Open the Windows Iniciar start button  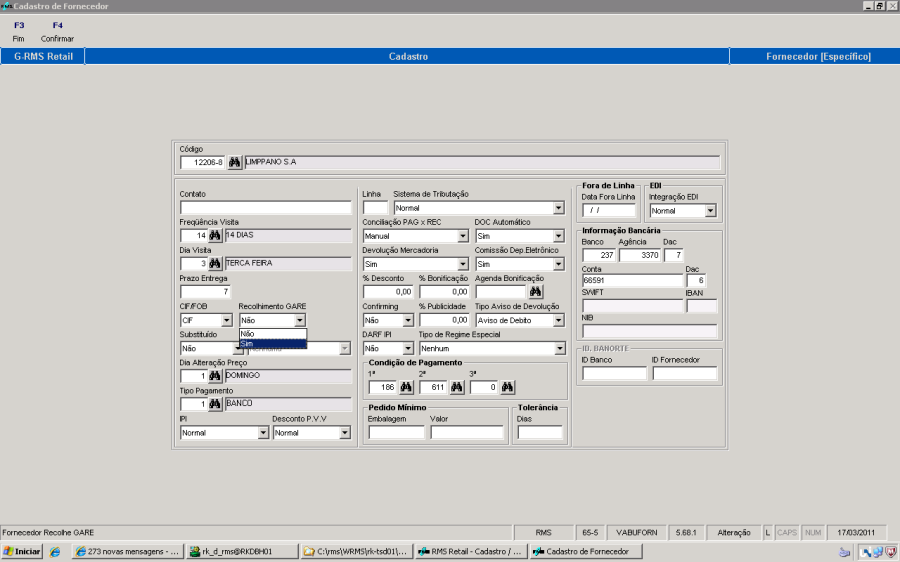[22, 551]
